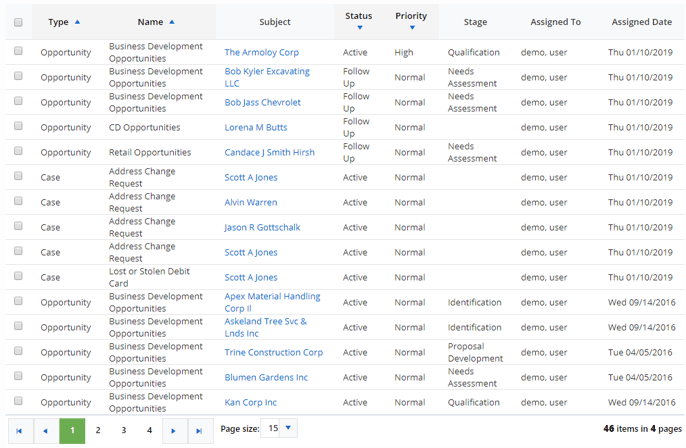Open the Bob Jass Chevrolet link
Viewport: 686px width, 448px height.
pos(262,102)
